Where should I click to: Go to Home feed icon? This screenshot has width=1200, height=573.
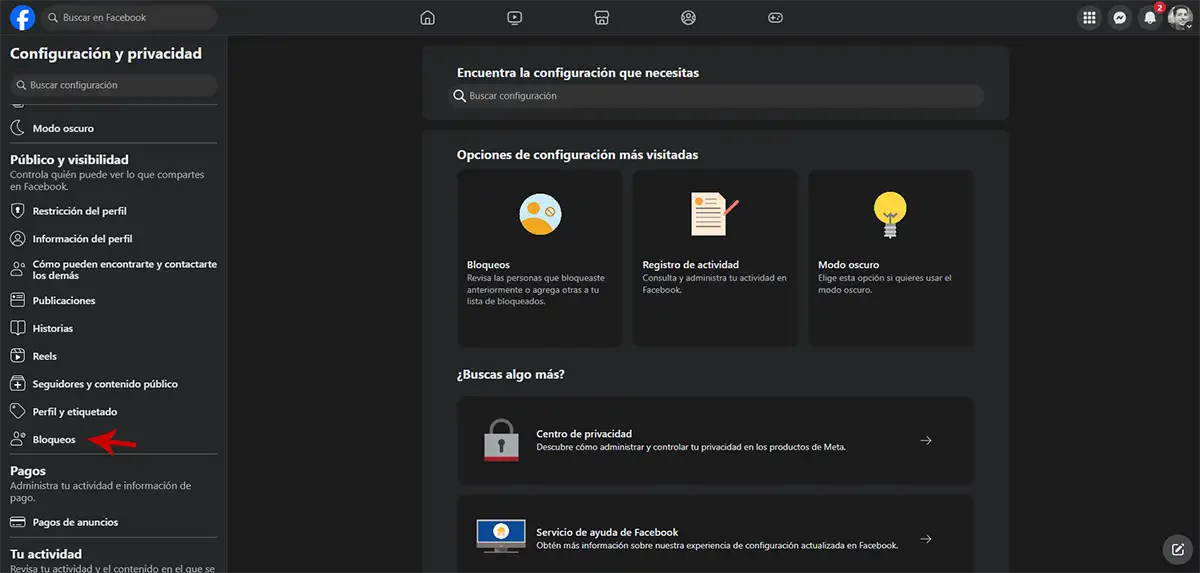[x=428, y=17]
